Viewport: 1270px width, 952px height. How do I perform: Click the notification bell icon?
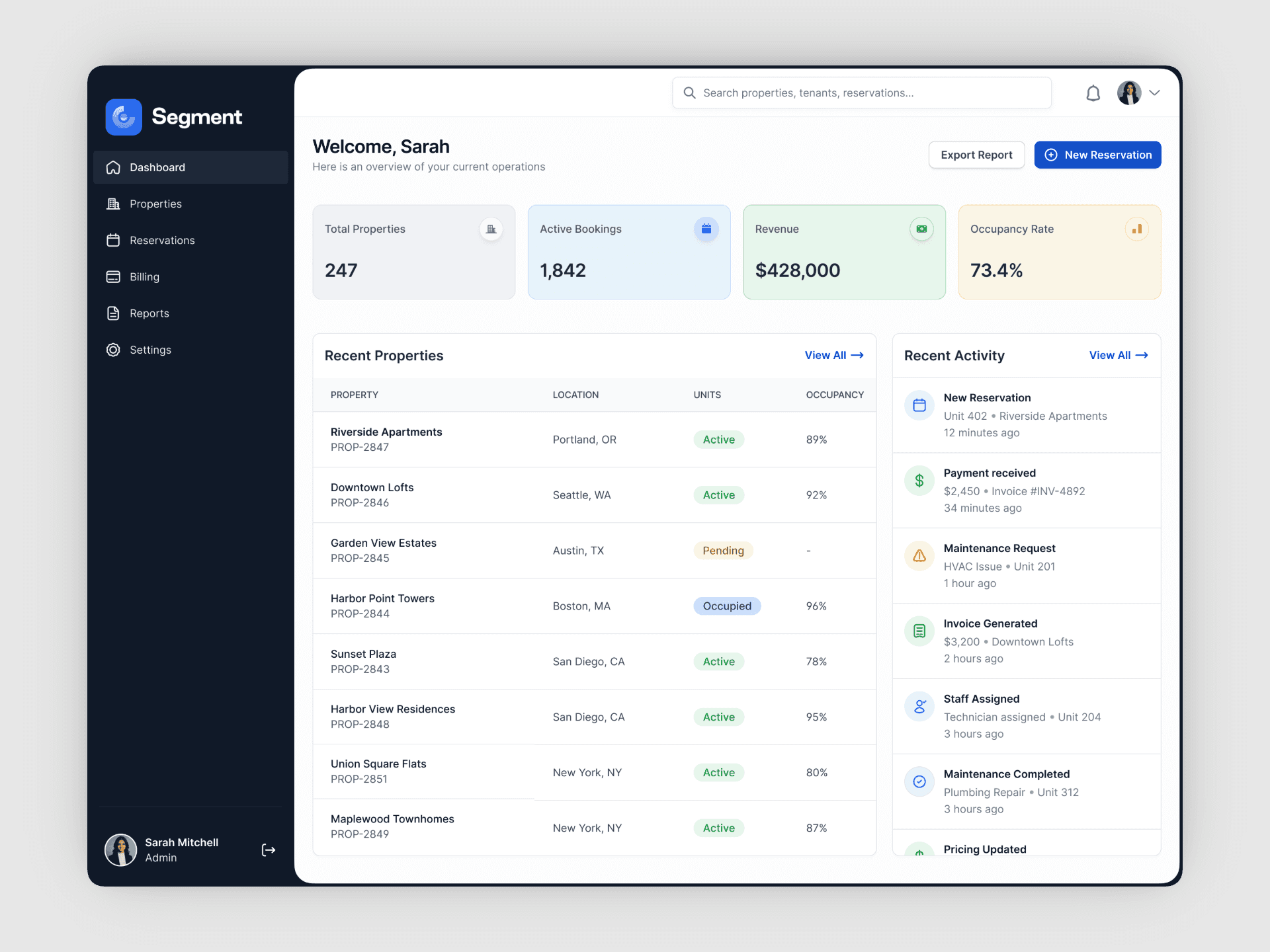coord(1093,93)
